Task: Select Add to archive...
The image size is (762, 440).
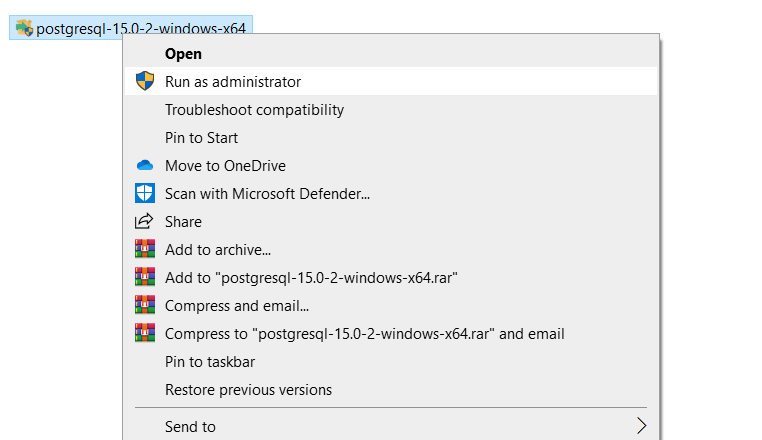Action: click(391, 249)
